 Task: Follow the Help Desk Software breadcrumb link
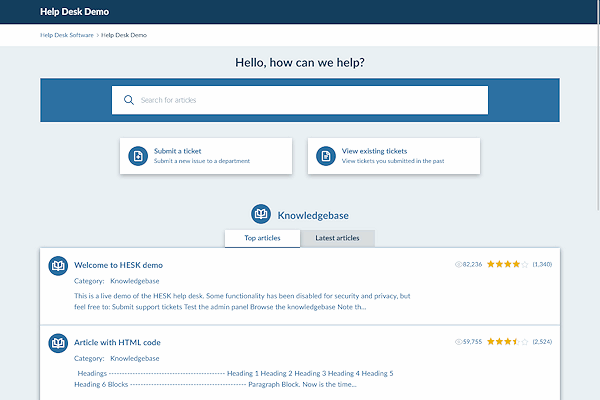tap(67, 35)
